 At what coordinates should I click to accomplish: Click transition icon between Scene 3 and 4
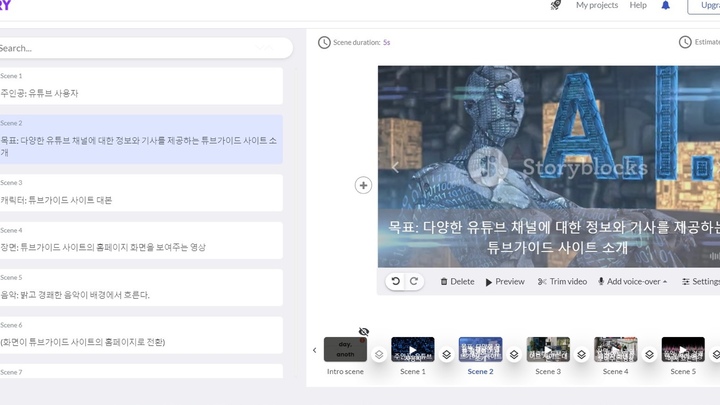582,354
